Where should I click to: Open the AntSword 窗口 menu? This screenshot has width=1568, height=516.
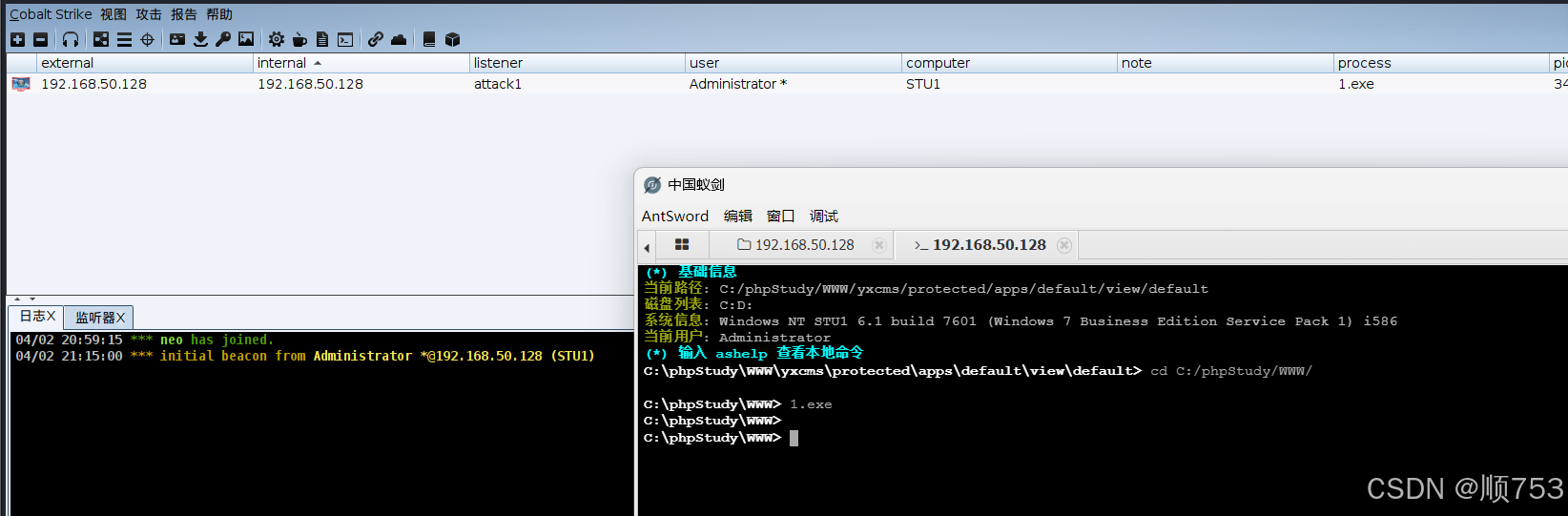781,216
